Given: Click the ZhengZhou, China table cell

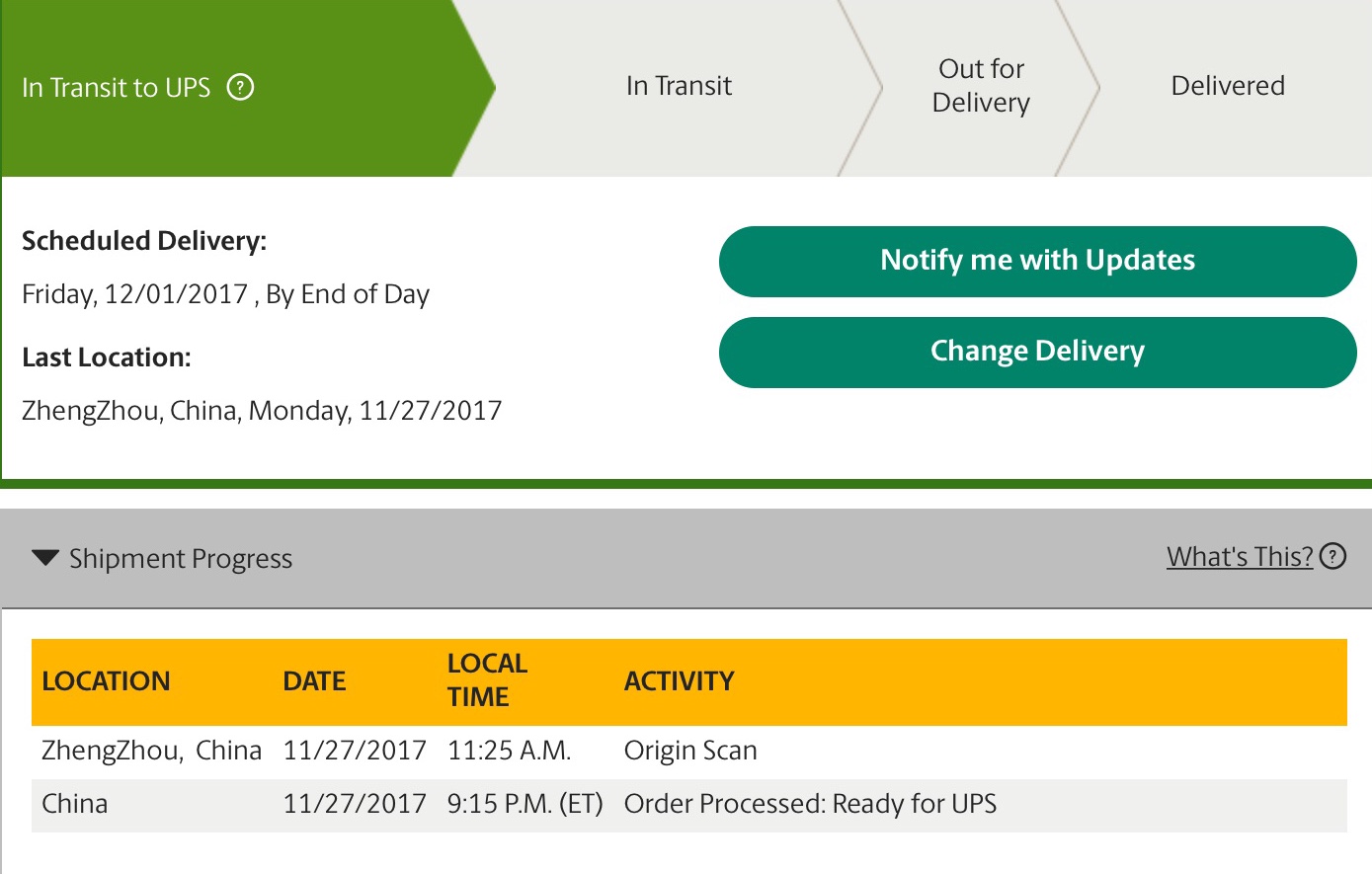Looking at the screenshot, I should coord(151,752).
